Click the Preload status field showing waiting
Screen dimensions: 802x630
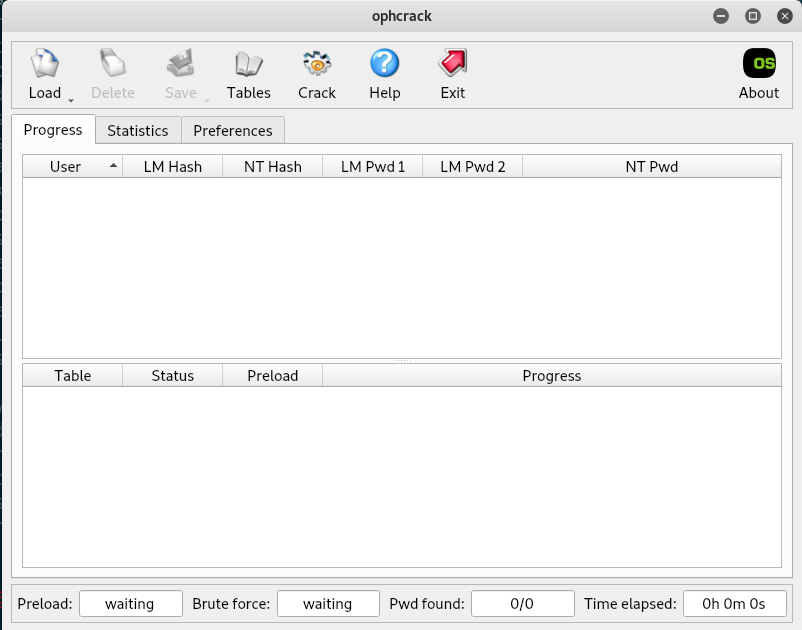coord(130,604)
